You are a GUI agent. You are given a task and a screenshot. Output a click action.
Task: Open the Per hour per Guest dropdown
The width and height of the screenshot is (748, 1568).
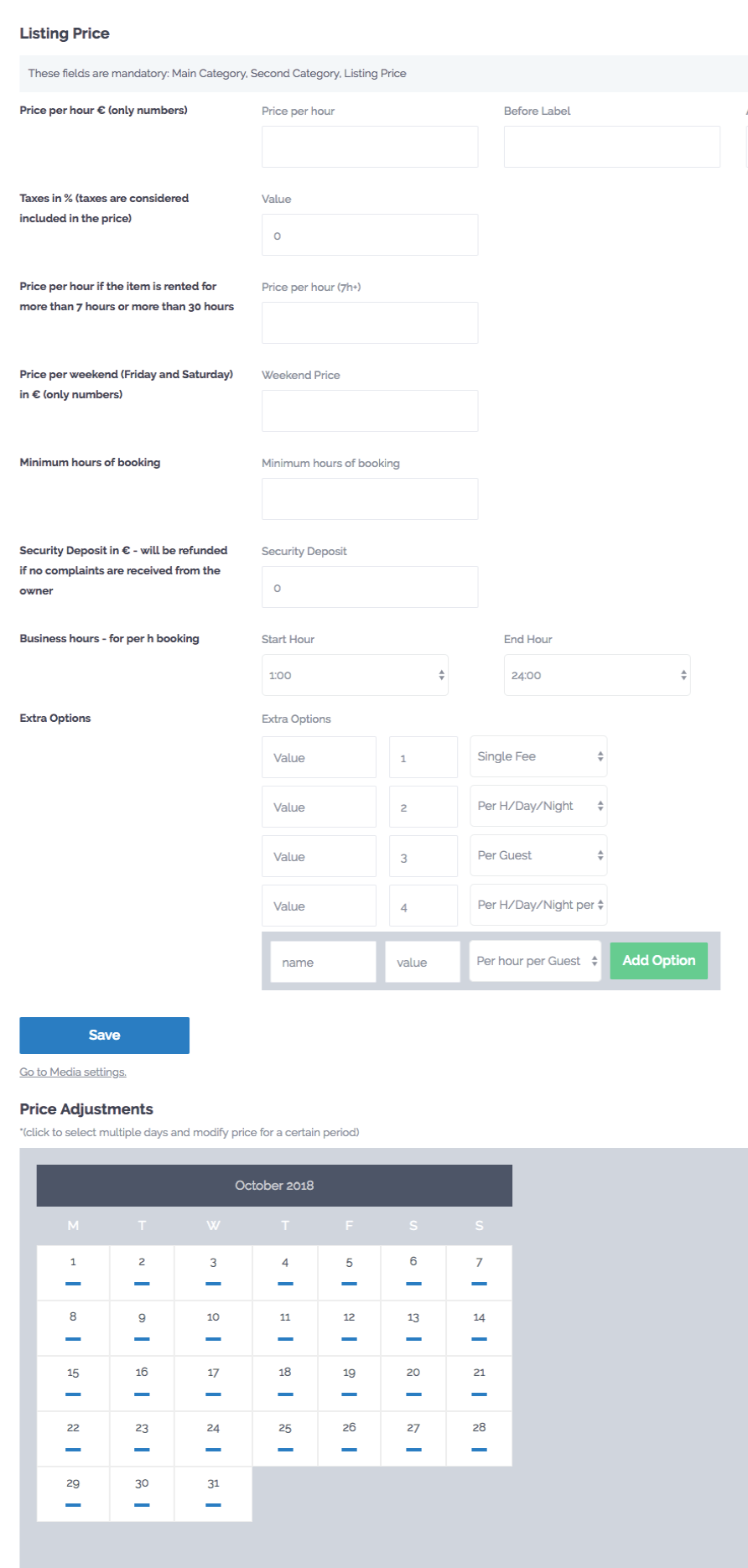coord(535,961)
